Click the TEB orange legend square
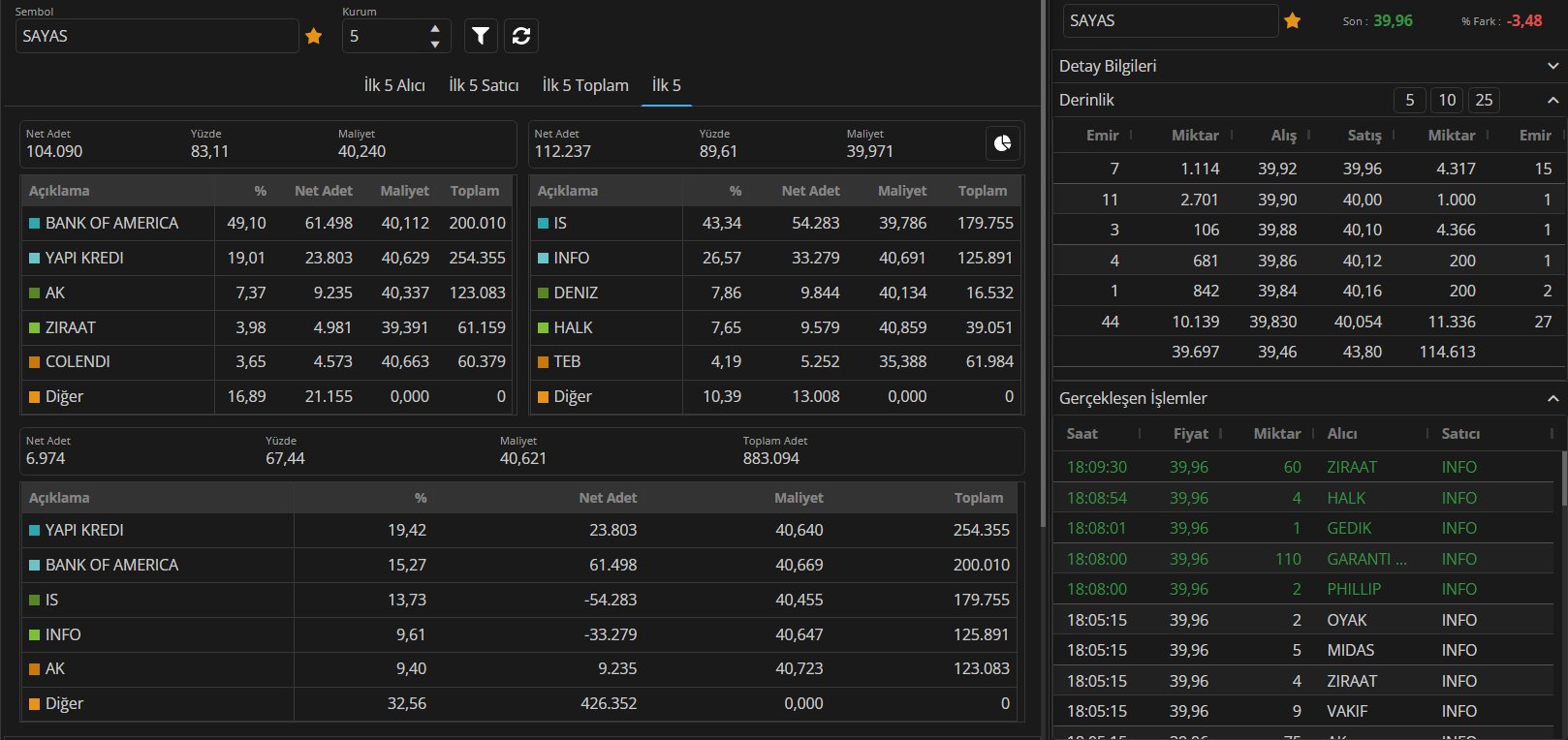Image resolution: width=1568 pixels, height=740 pixels. pos(543,362)
